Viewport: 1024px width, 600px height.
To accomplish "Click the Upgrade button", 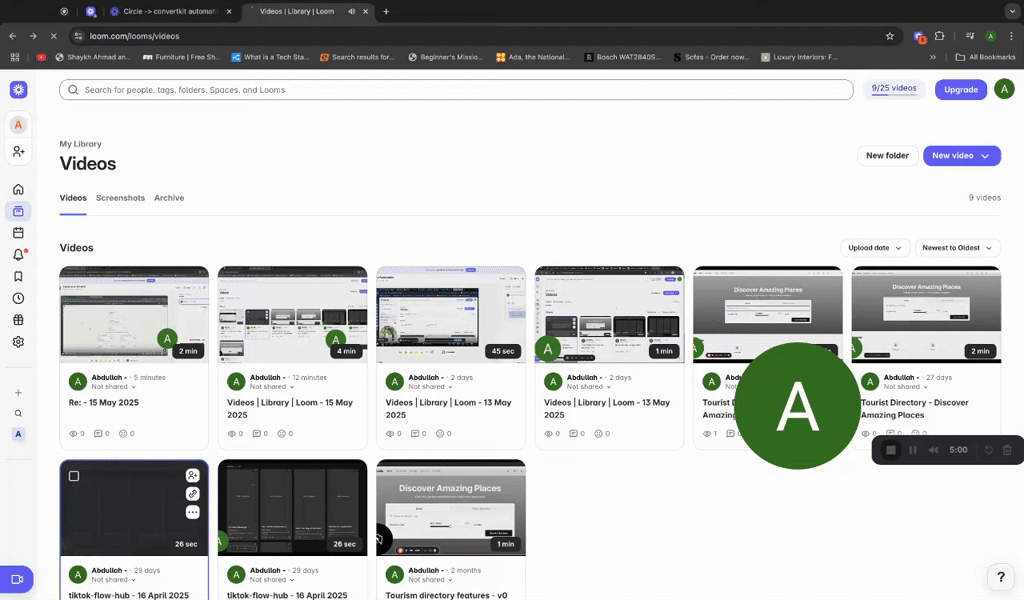I will click(960, 89).
